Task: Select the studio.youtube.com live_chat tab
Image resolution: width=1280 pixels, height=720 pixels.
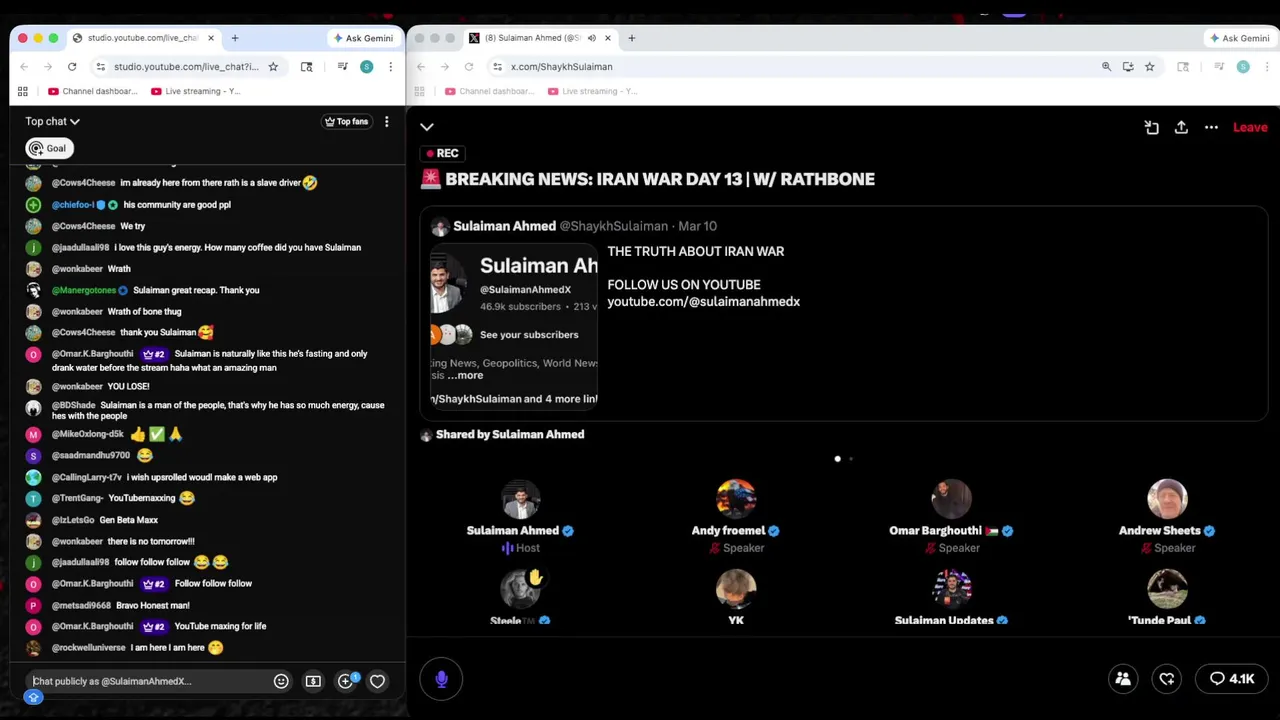Action: 144,38
